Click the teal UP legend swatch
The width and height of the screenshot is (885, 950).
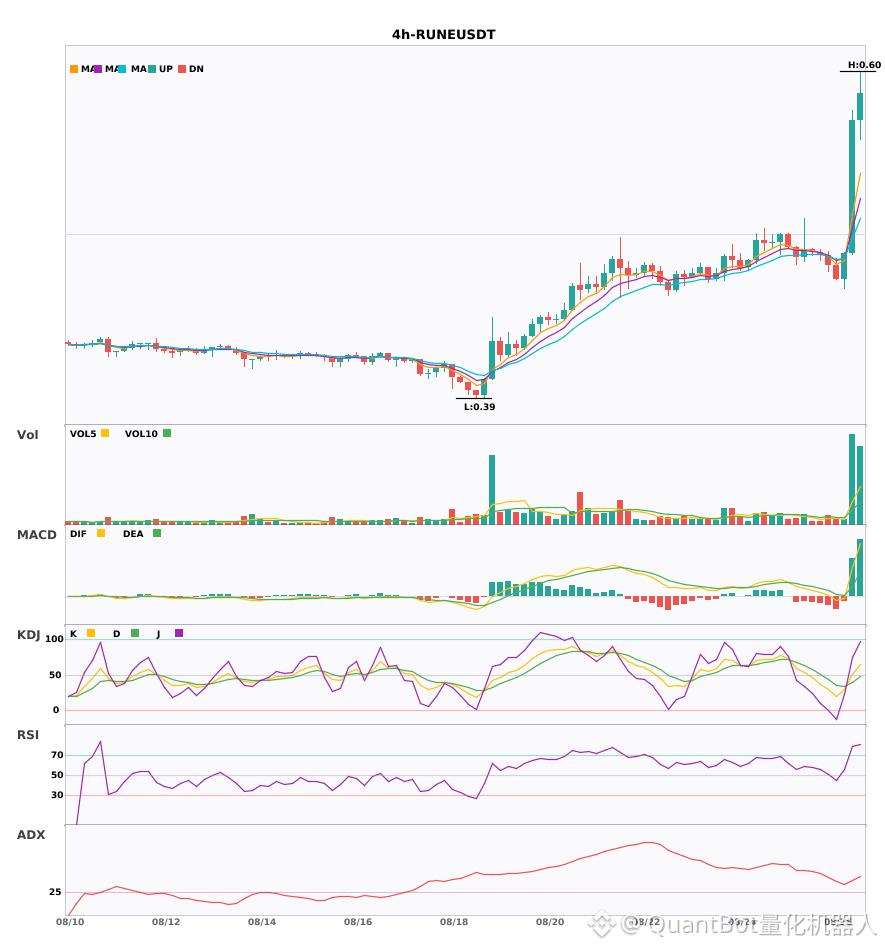click(152, 69)
